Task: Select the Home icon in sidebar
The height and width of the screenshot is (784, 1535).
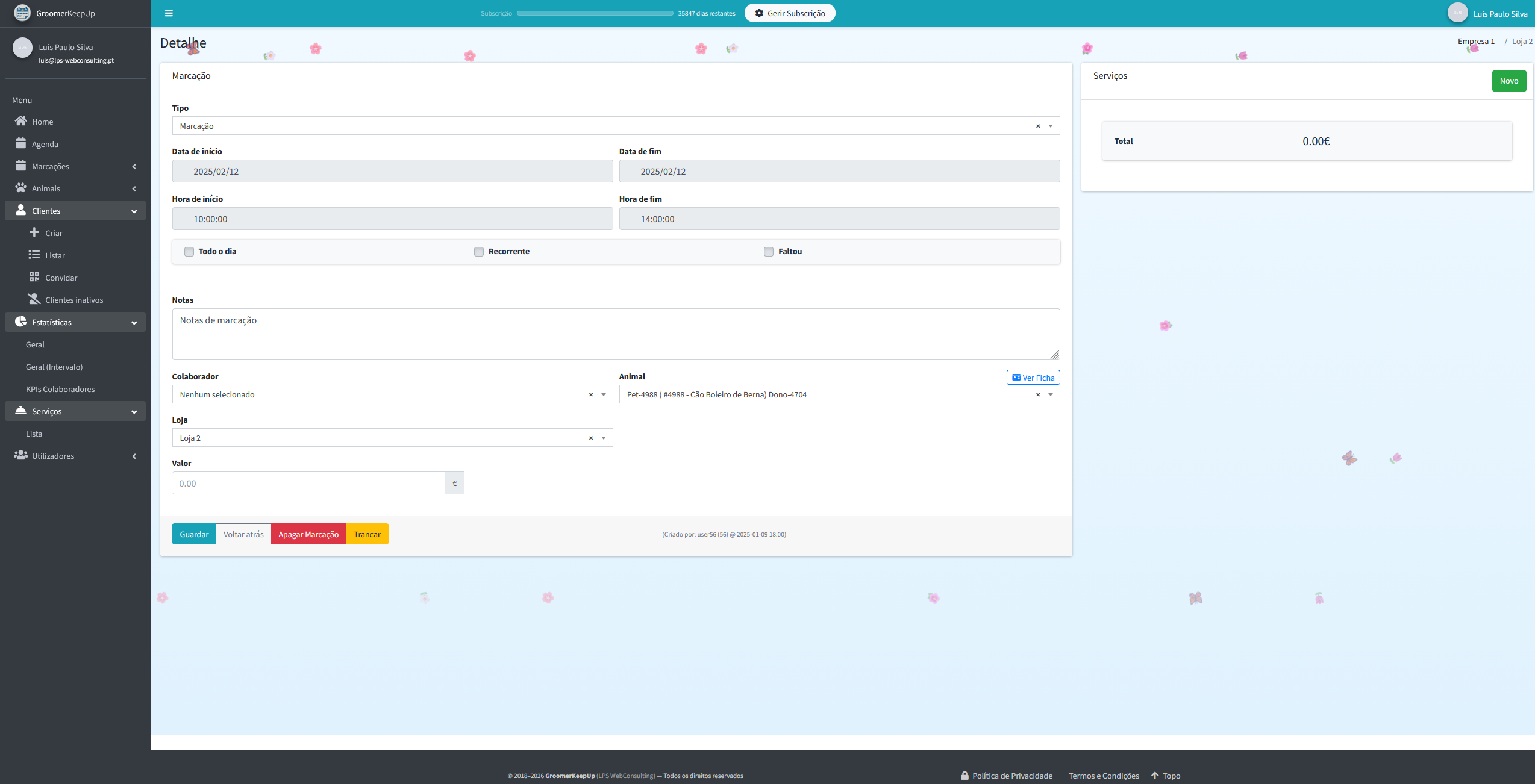Action: click(20, 121)
